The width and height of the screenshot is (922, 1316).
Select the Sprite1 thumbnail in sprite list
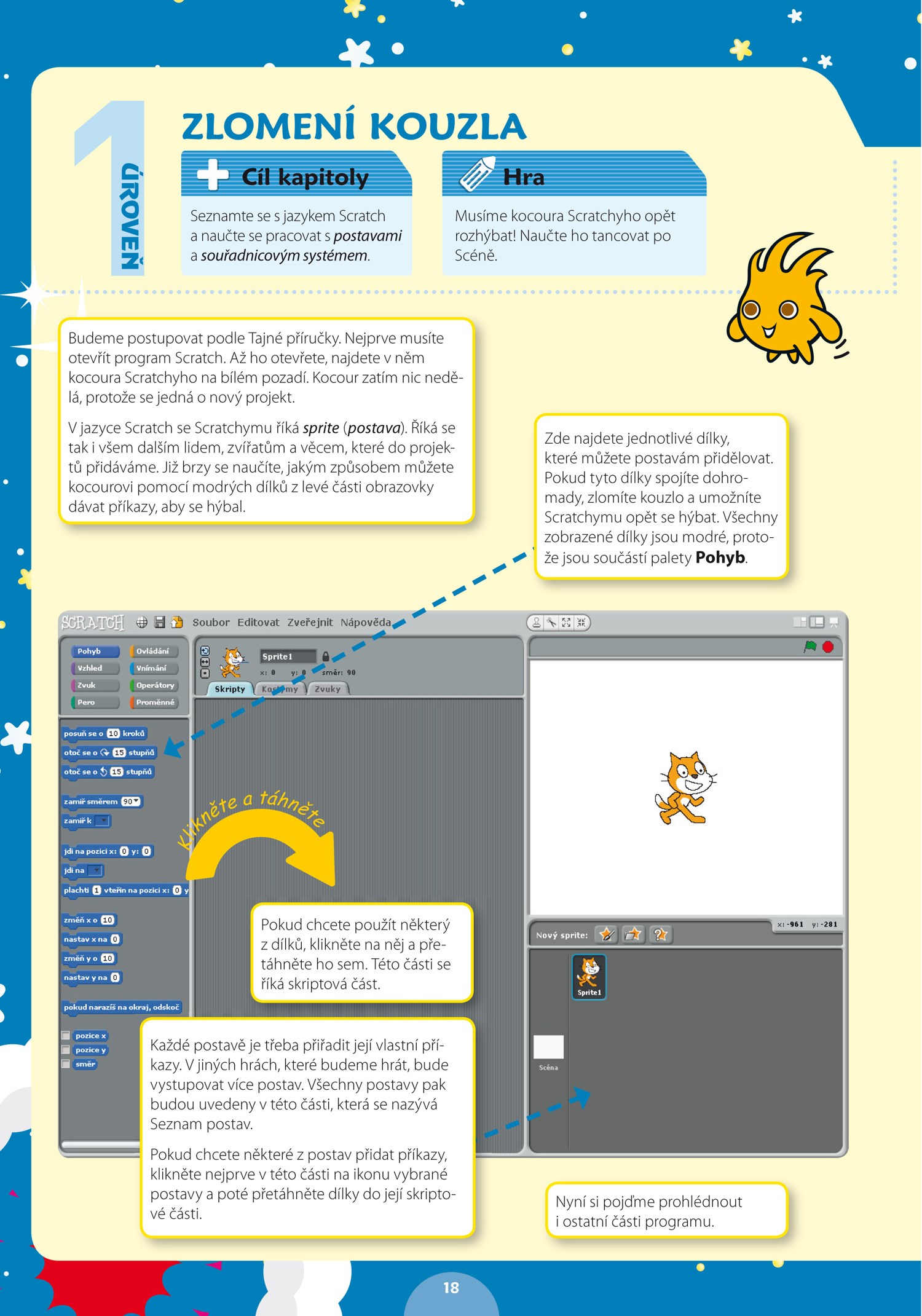point(589,976)
